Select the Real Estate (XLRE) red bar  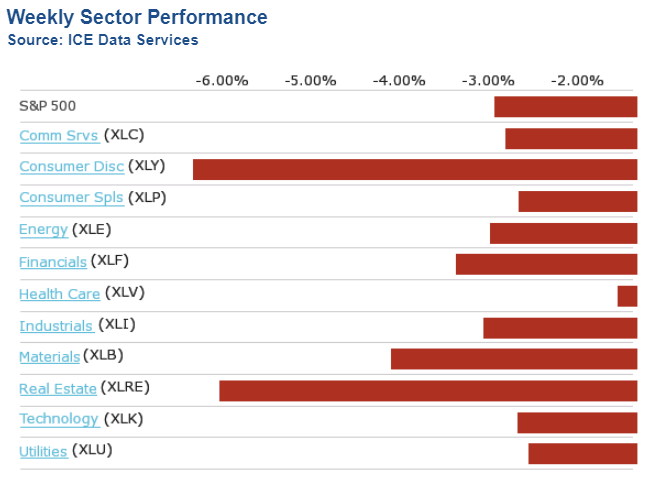coord(428,390)
